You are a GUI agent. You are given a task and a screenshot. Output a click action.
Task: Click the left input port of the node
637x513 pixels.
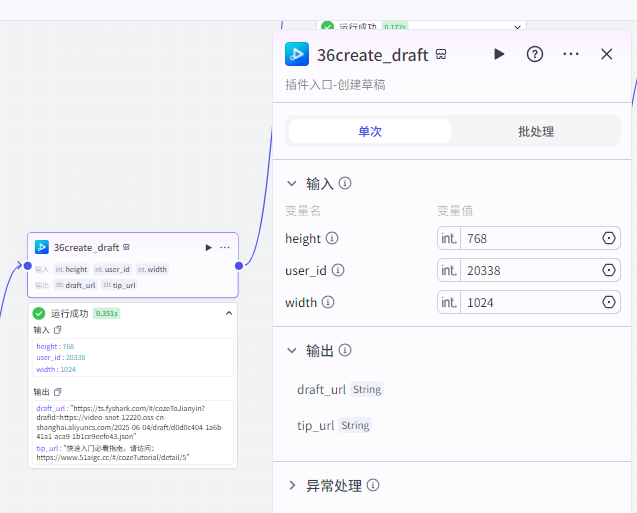point(28,266)
